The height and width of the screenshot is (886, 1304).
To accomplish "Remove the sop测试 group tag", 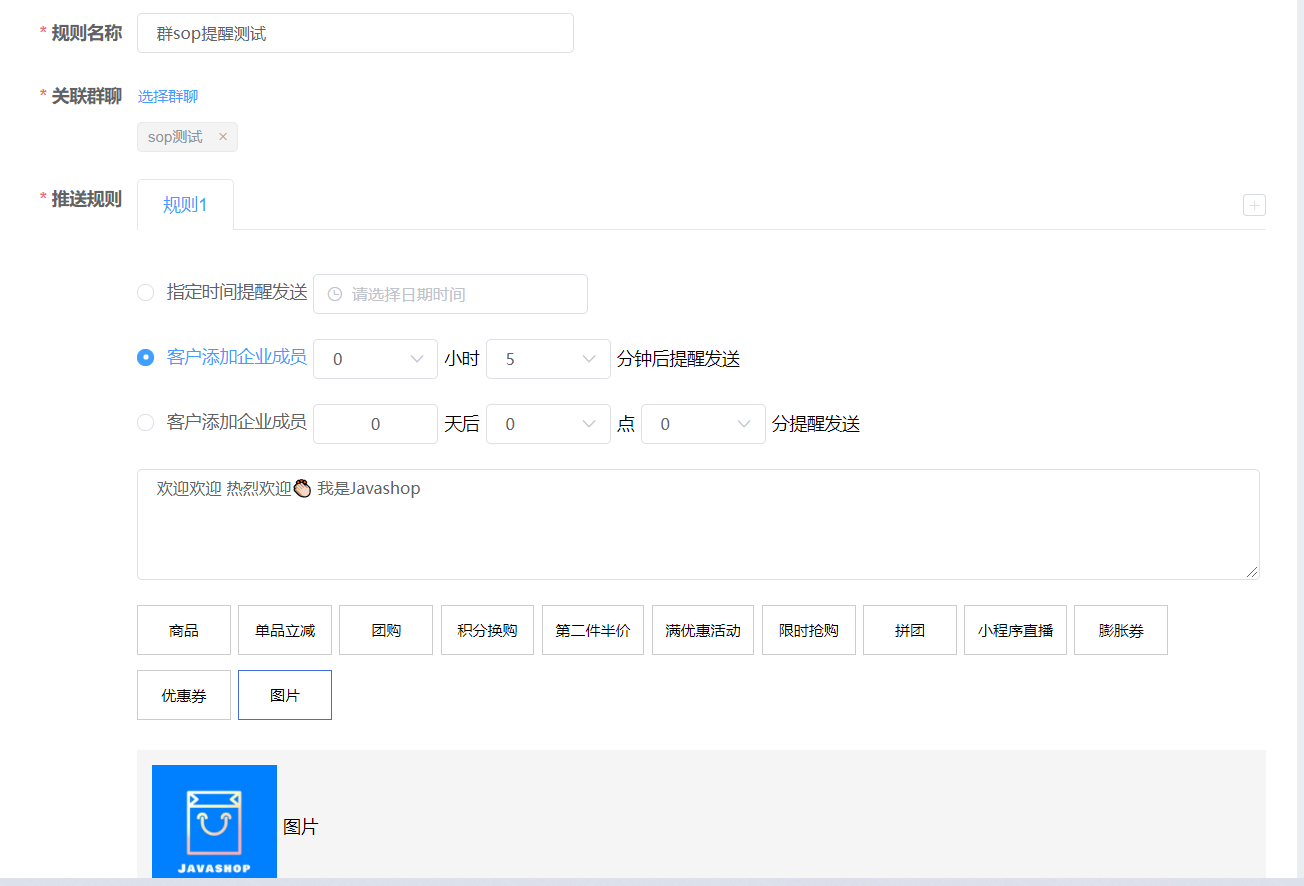I will pos(223,137).
